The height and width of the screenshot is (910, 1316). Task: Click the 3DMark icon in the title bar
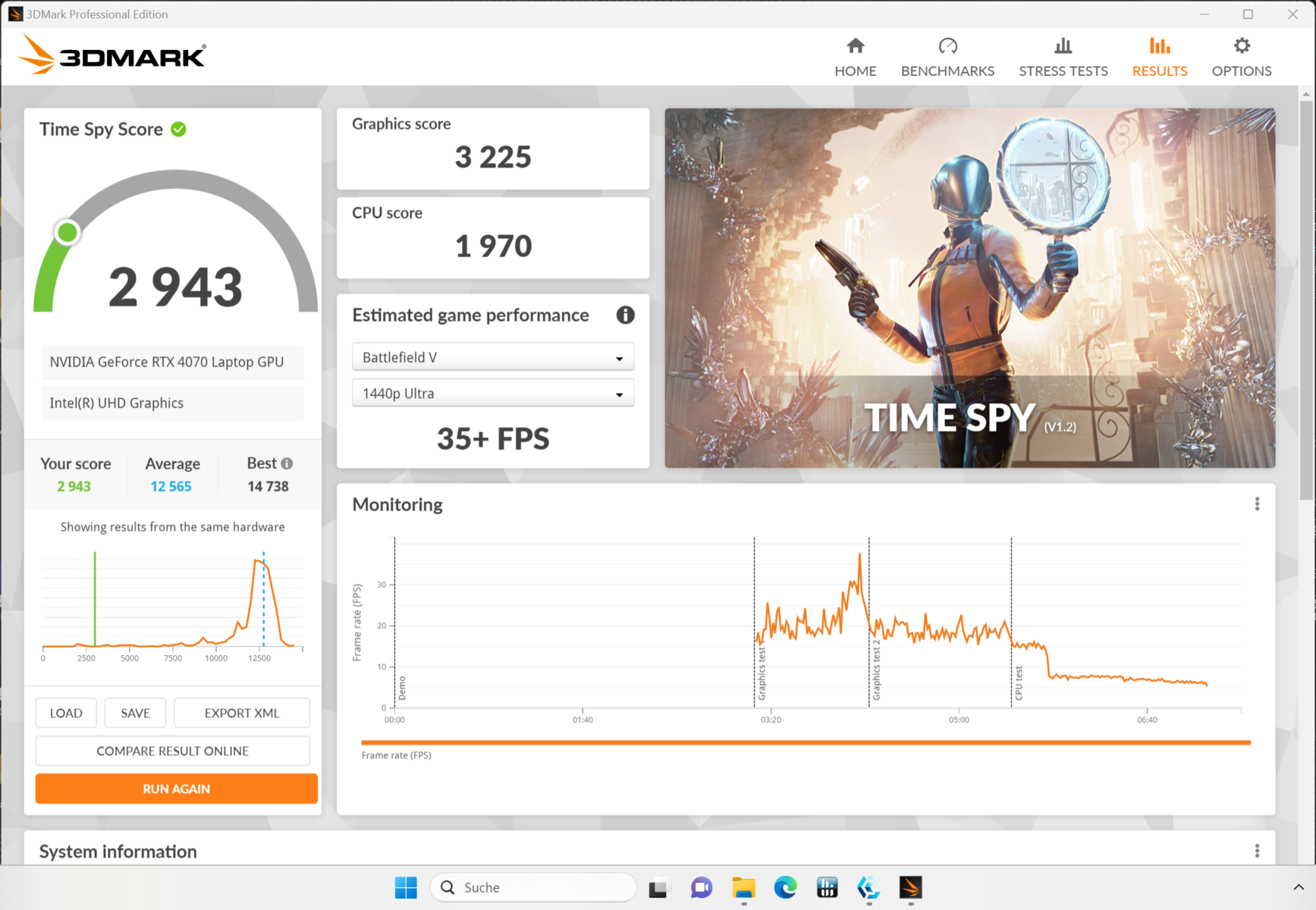click(x=15, y=14)
